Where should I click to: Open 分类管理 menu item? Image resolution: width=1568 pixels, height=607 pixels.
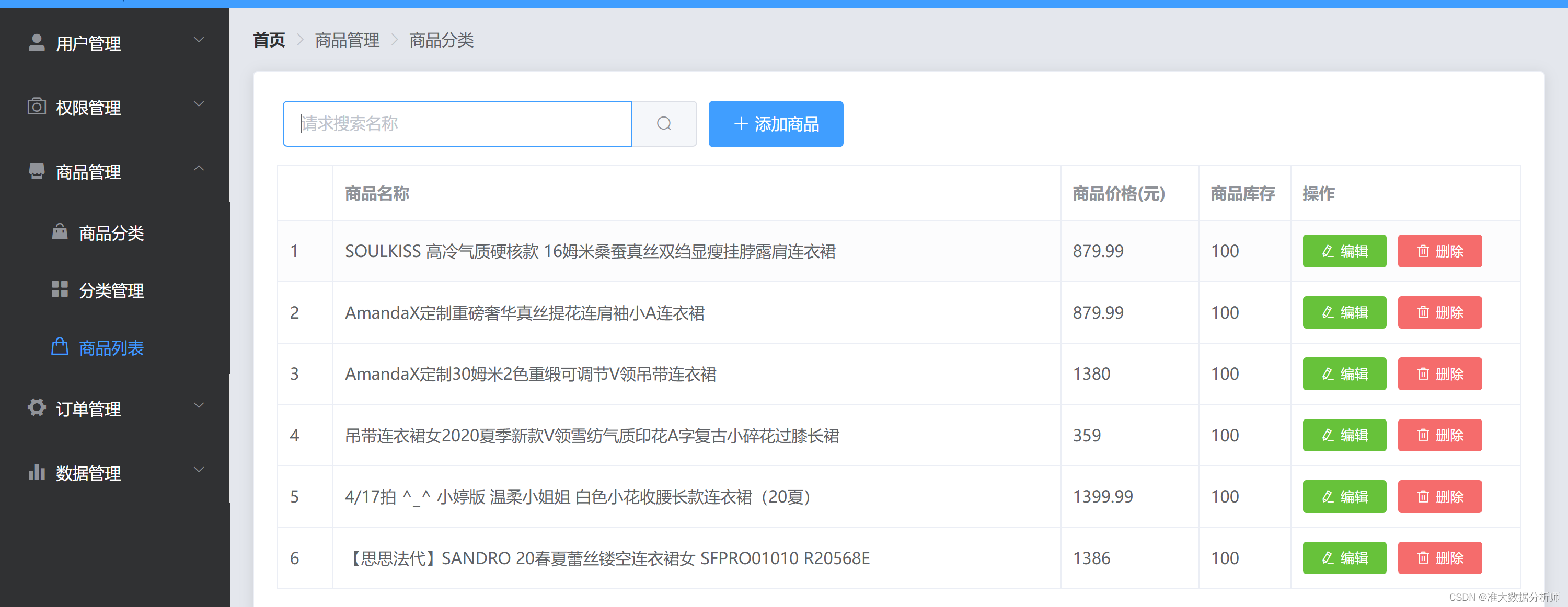pyautogui.click(x=111, y=291)
